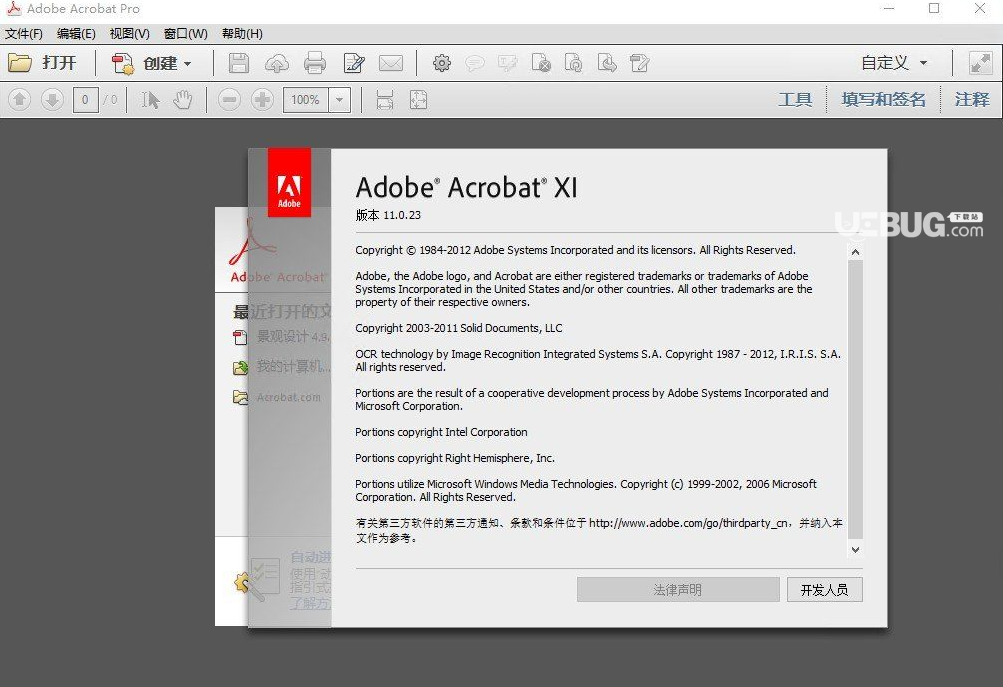Open the 文件(F) menu

pyautogui.click(x=24, y=34)
